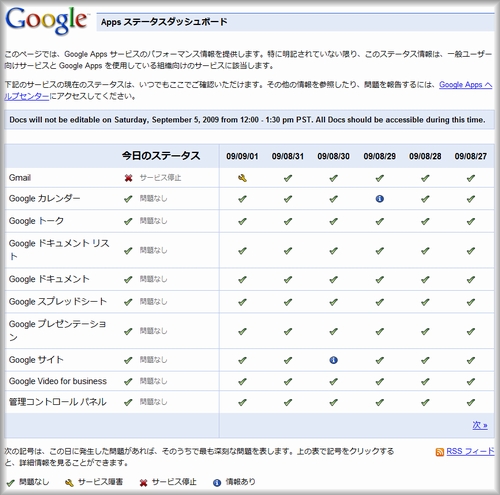Viewport: 500px width, 495px height.
Task: Click the Gmail wrench icon for 09/09/01
Action: pyautogui.click(x=242, y=178)
